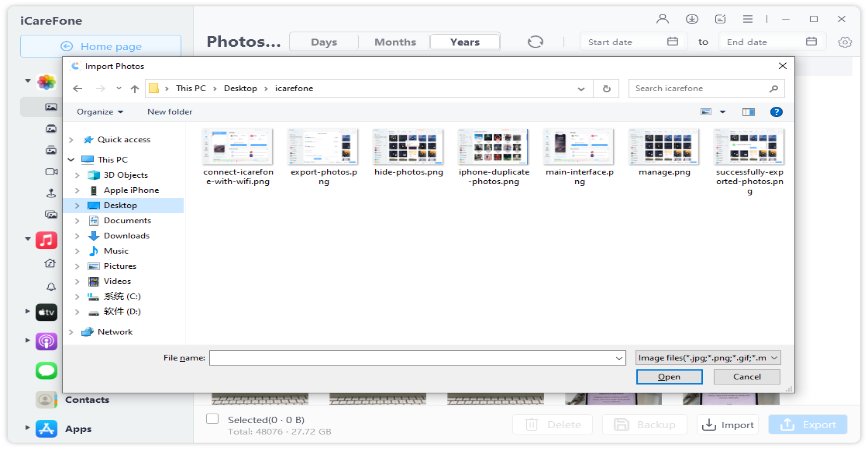Switch to the Days tab
Viewport: 868px width, 449px height.
point(324,42)
